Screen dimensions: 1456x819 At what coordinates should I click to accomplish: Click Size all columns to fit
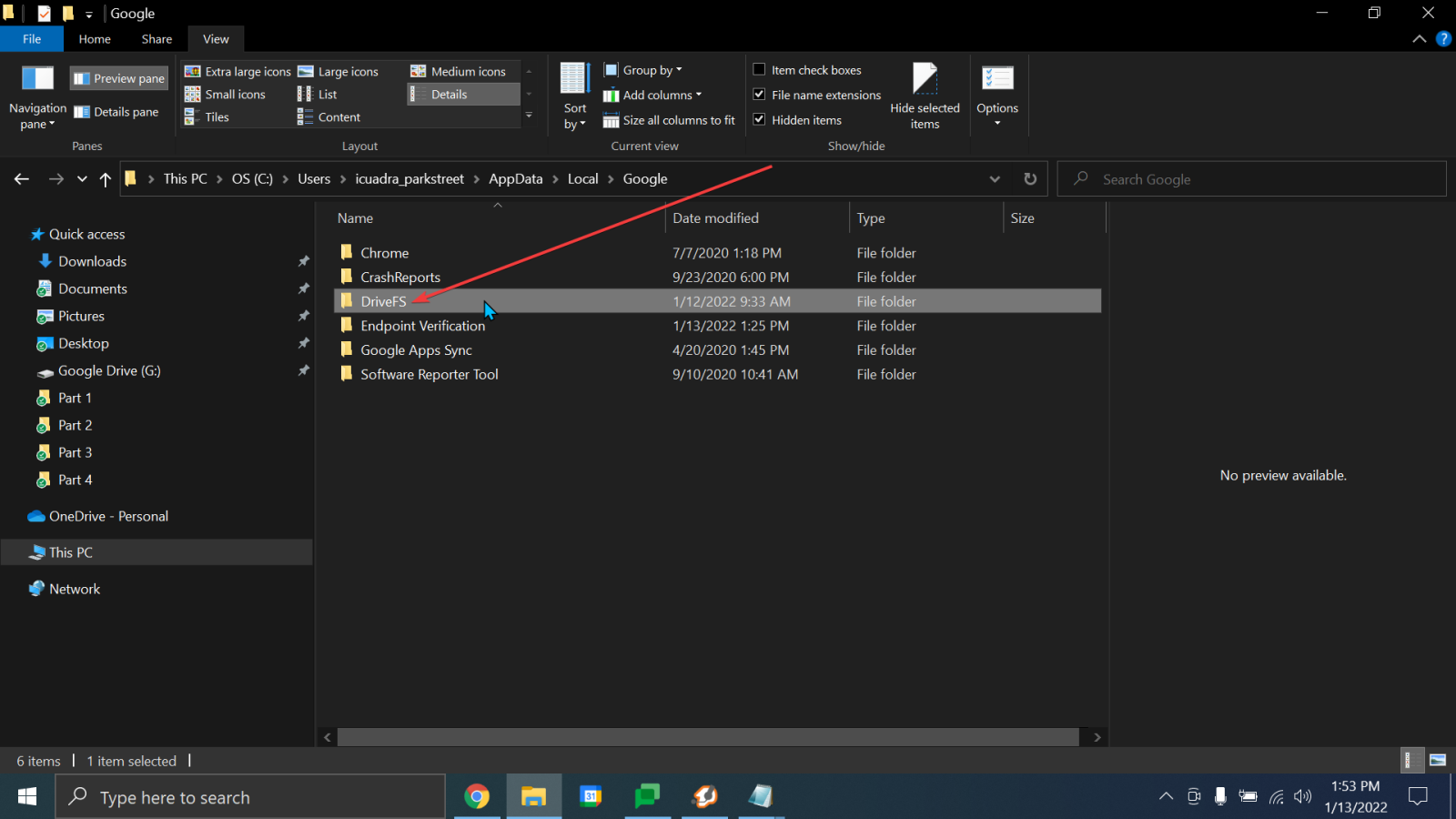click(669, 120)
